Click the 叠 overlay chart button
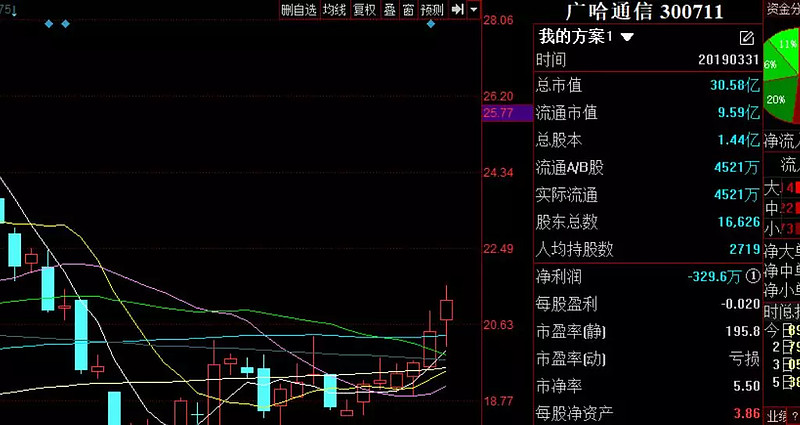The image size is (800, 425). click(x=390, y=9)
